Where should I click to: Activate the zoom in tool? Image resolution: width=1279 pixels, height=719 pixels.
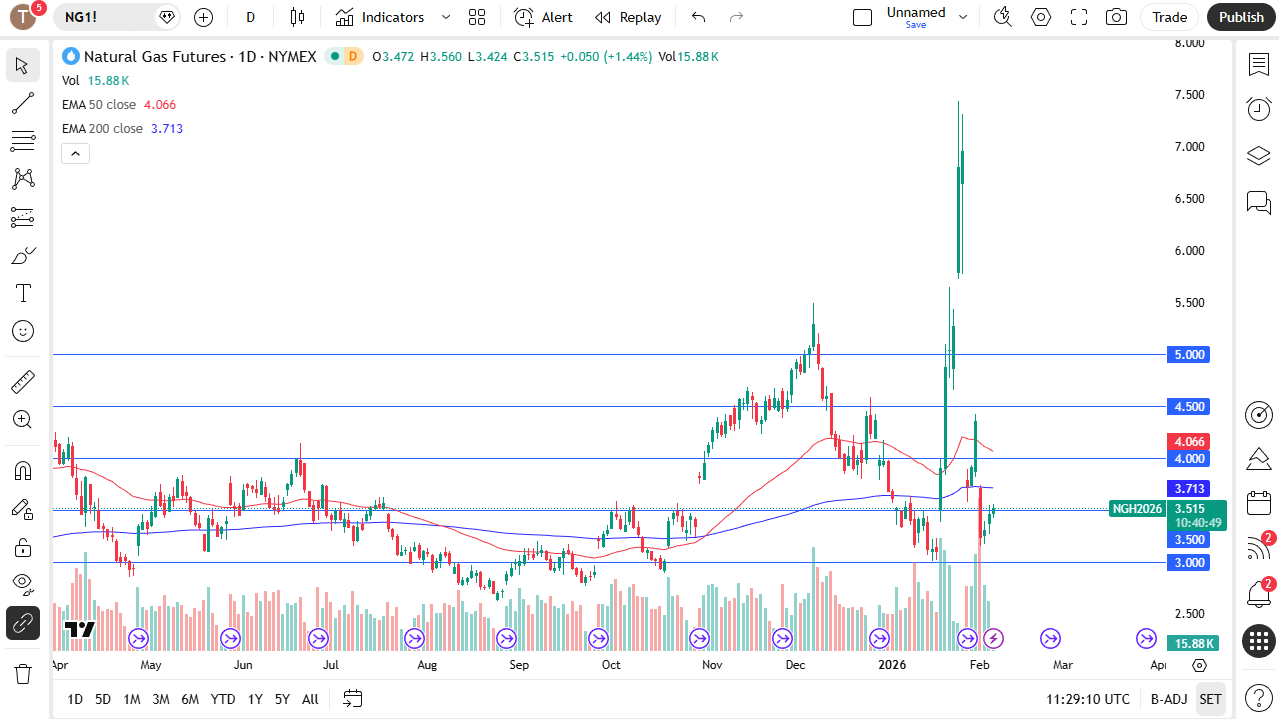22,420
